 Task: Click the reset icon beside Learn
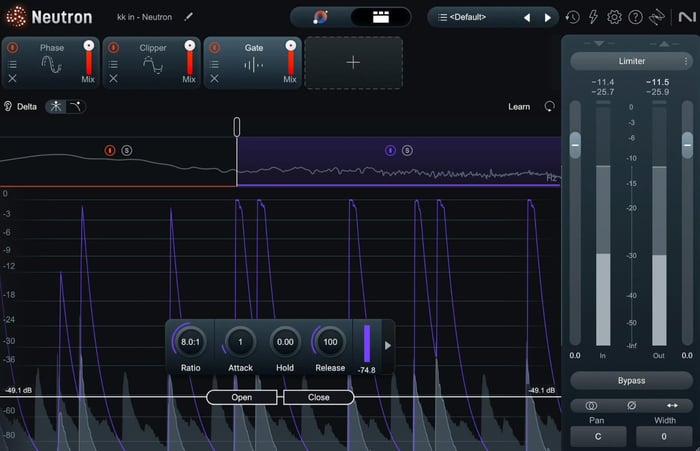pyautogui.click(x=550, y=107)
